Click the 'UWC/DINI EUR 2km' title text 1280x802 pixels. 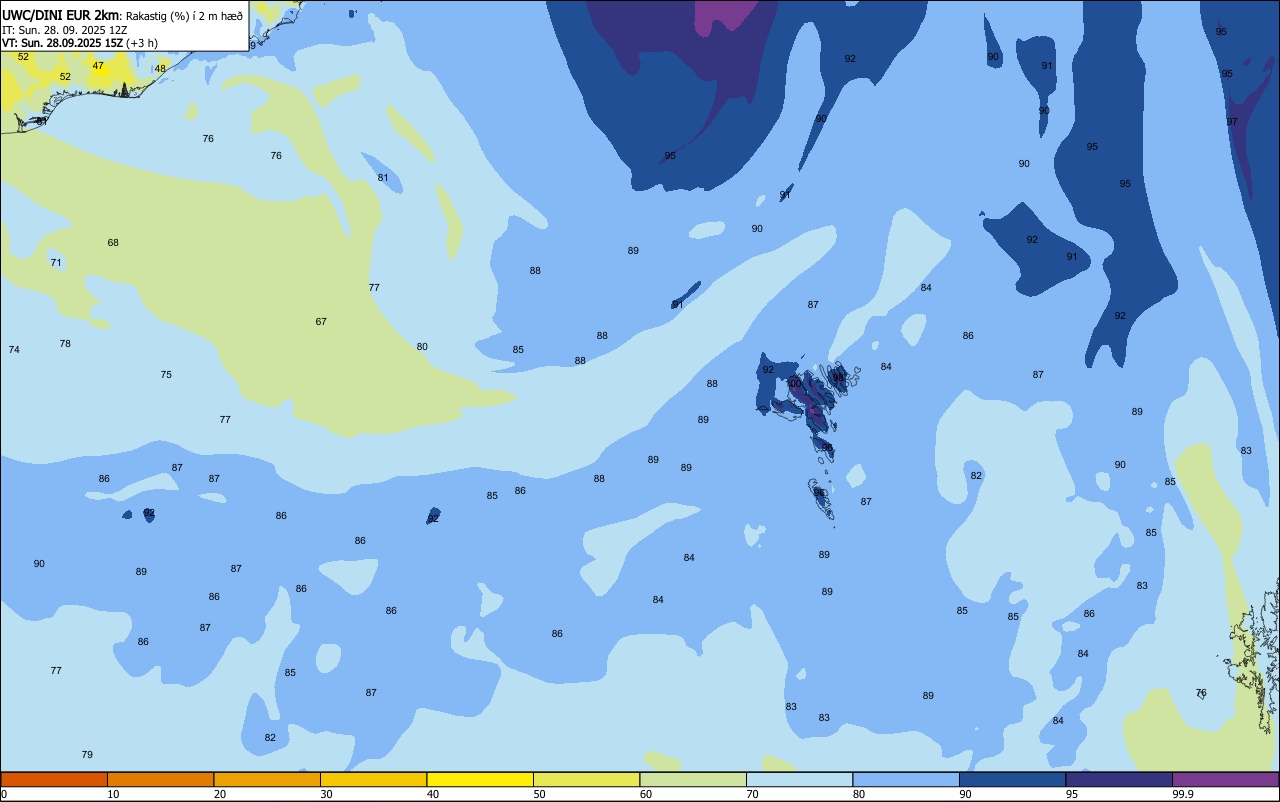point(60,15)
